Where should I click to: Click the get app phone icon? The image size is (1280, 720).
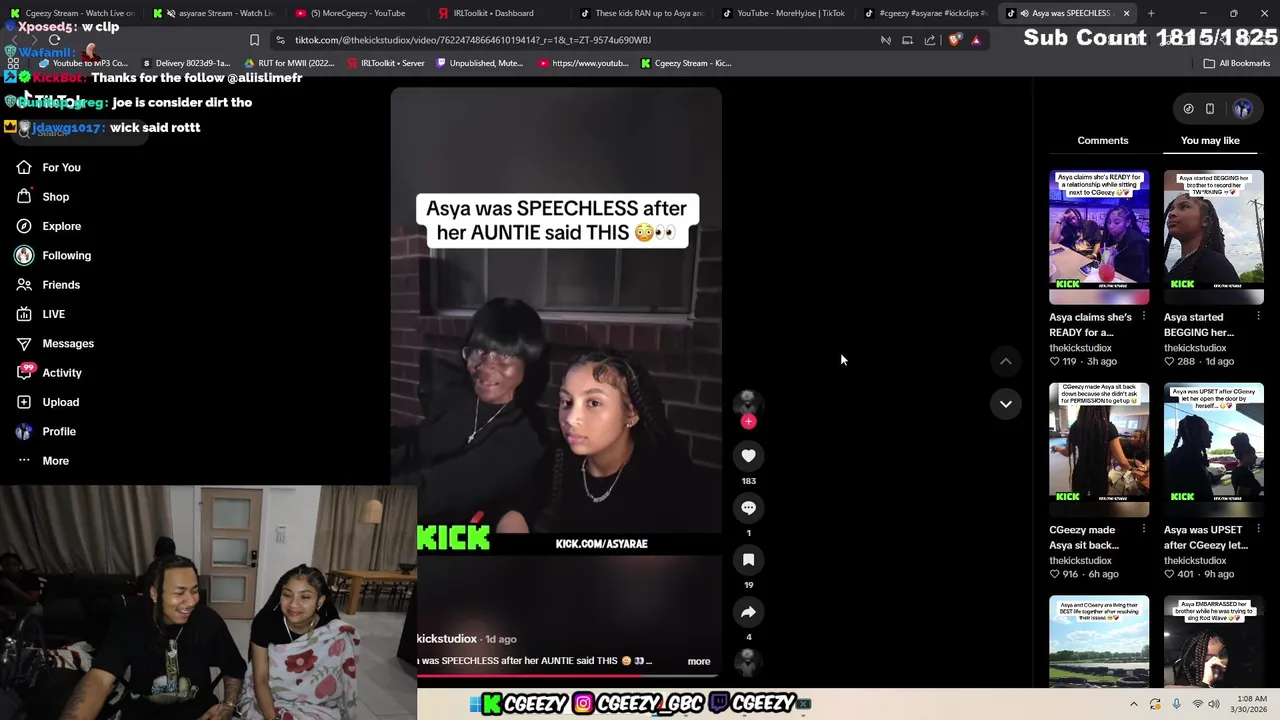[1209, 109]
